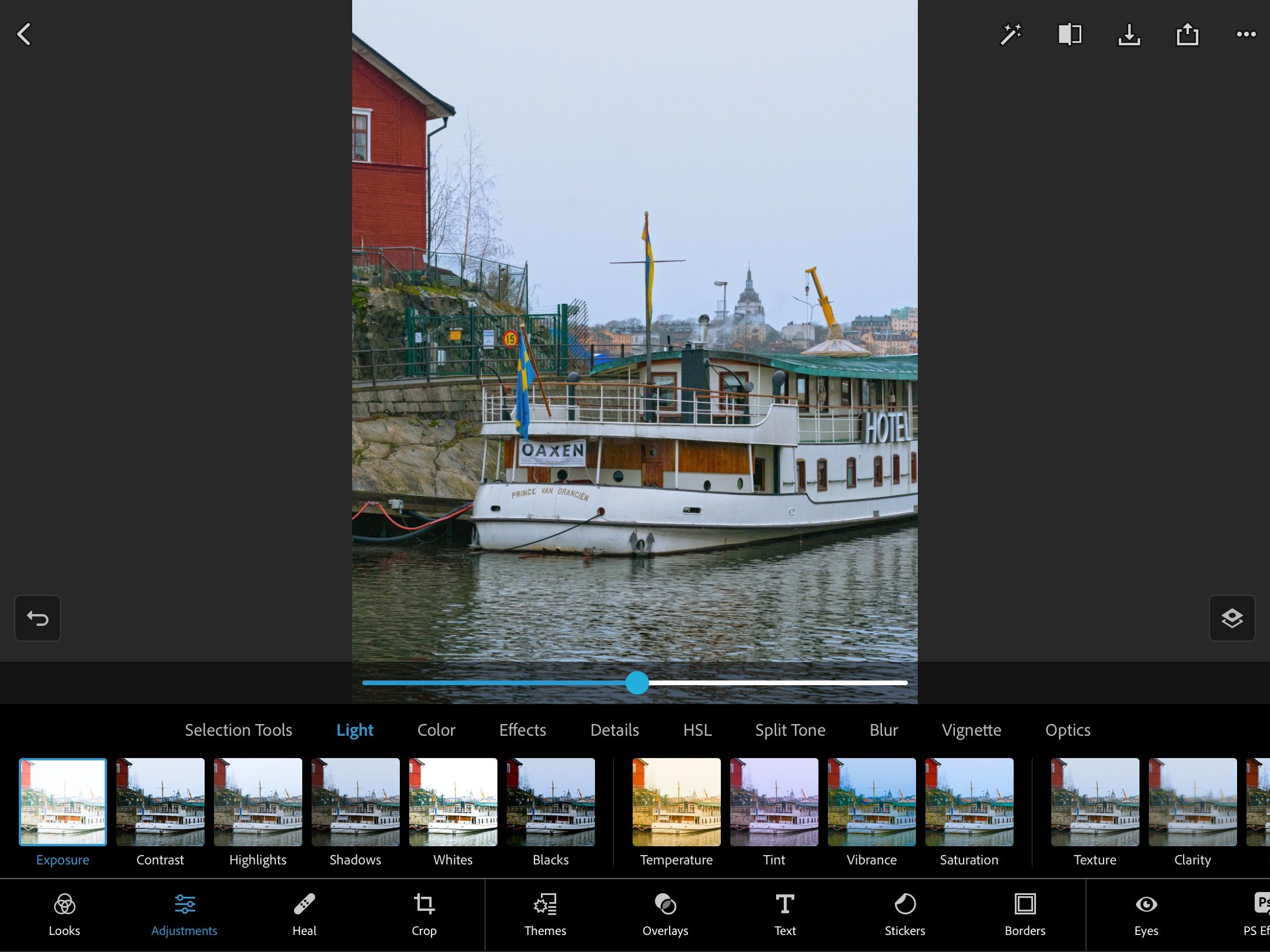The height and width of the screenshot is (952, 1270).
Task: Toggle the before/after comparison view
Action: 1070,34
